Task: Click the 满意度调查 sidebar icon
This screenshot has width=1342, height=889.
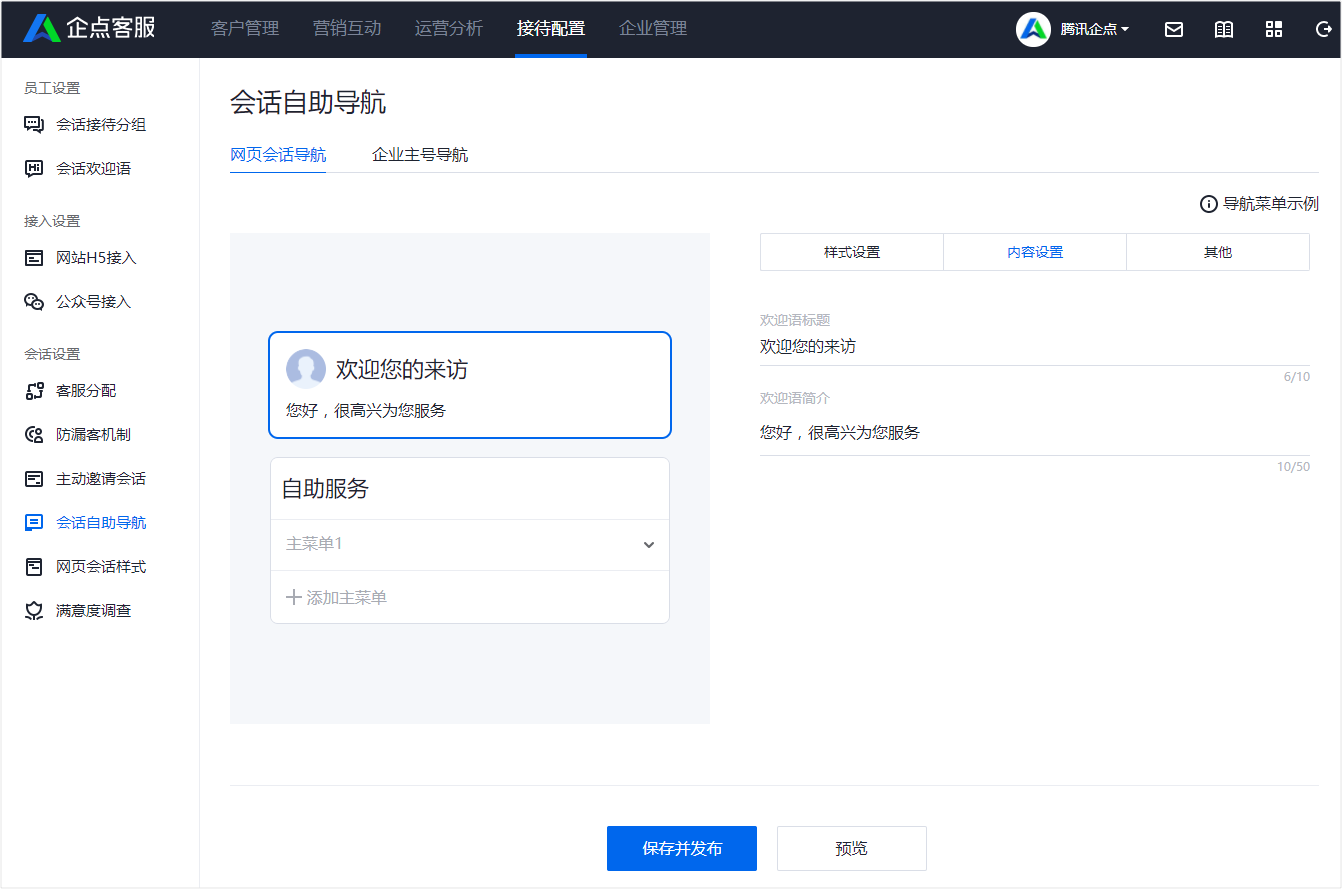Action: (34, 611)
